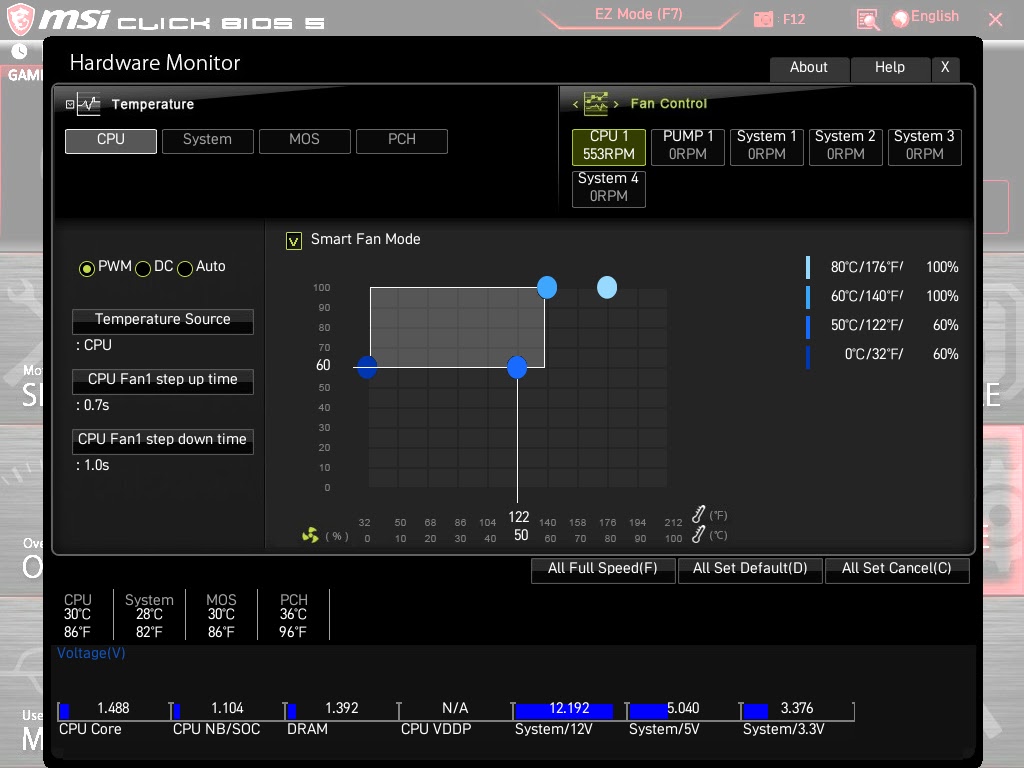Click the right chevron beside Fan Control
Screen dimensions: 1024x768
click(x=615, y=104)
